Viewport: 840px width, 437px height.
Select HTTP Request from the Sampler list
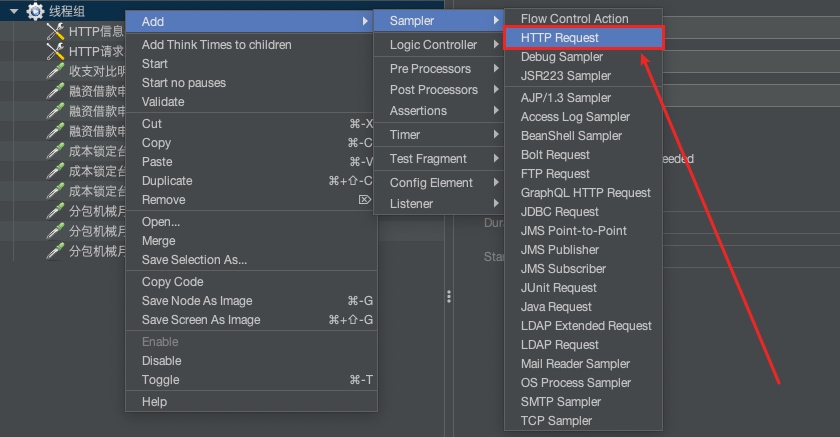[x=560, y=38]
